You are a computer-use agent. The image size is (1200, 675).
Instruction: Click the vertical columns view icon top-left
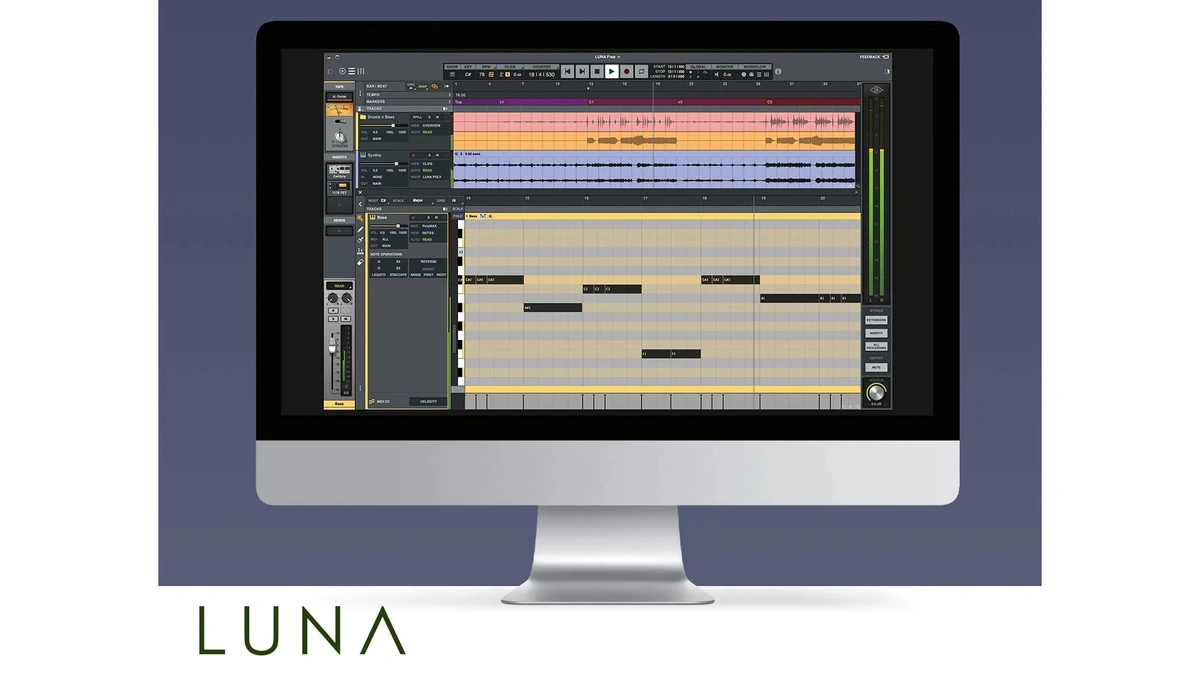(361, 71)
